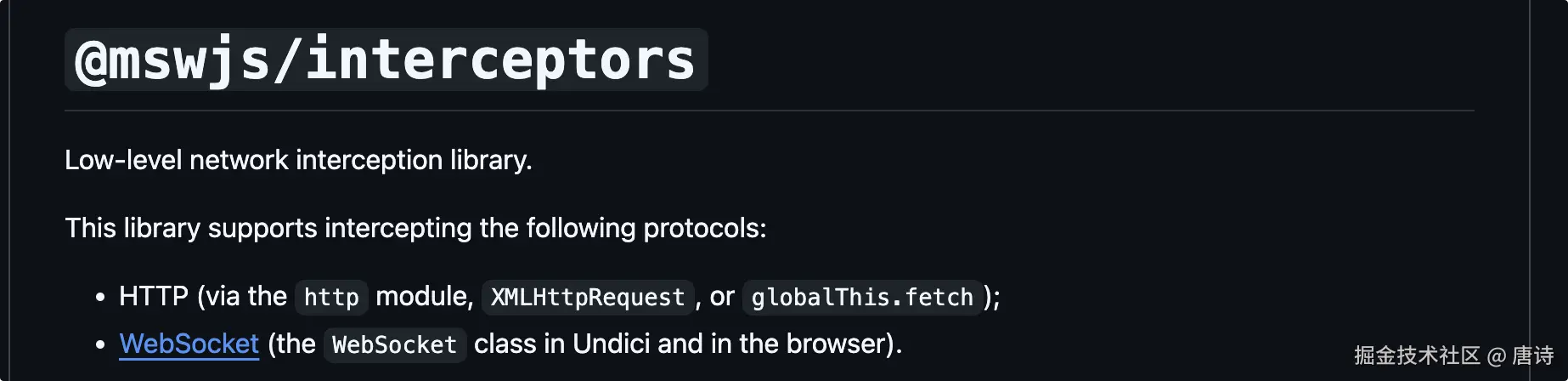This screenshot has width=1568, height=381.
Task: Click the 'Low-level network interception library' text
Action: [298, 160]
